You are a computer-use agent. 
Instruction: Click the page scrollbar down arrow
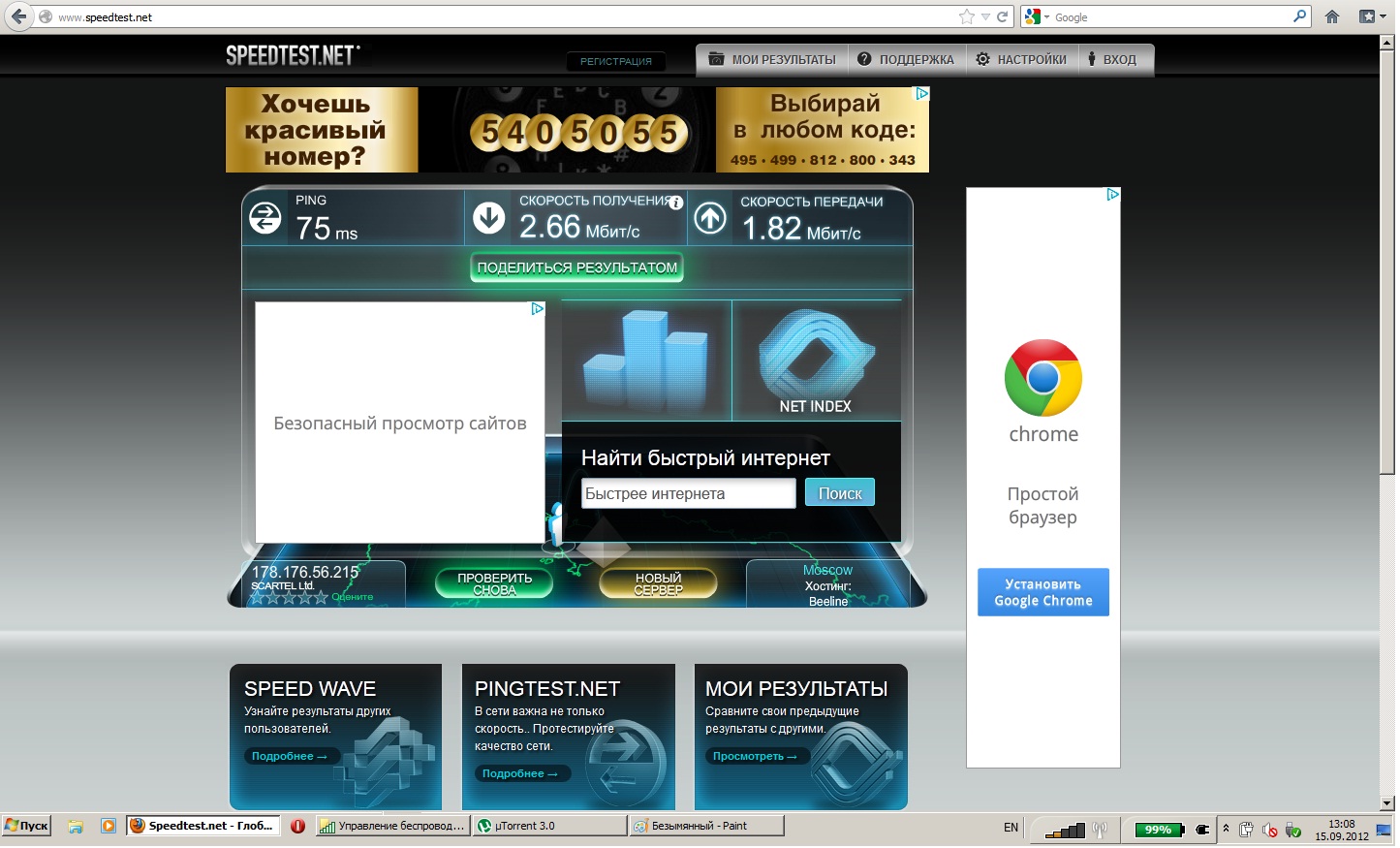(x=1387, y=803)
